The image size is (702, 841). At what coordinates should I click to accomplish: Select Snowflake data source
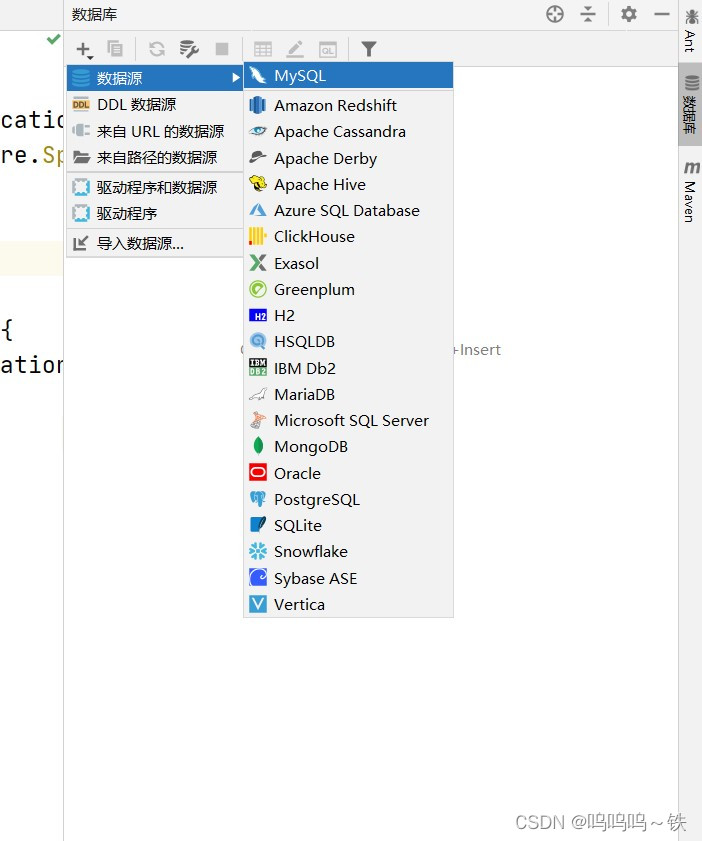pyautogui.click(x=349, y=551)
